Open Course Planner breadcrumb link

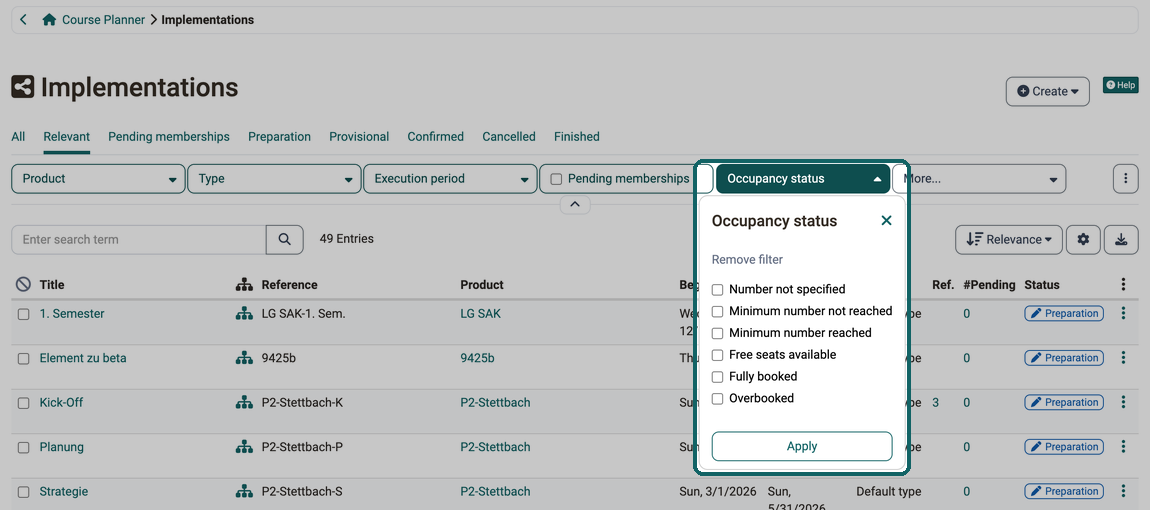tap(103, 20)
